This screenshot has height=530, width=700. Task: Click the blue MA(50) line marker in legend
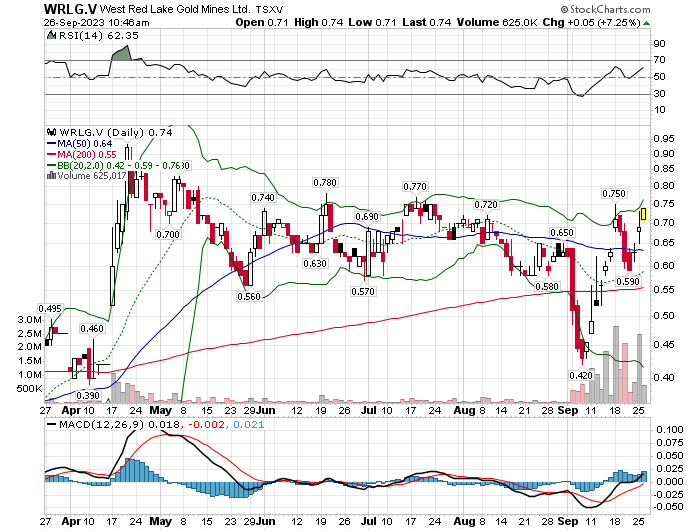[51, 144]
